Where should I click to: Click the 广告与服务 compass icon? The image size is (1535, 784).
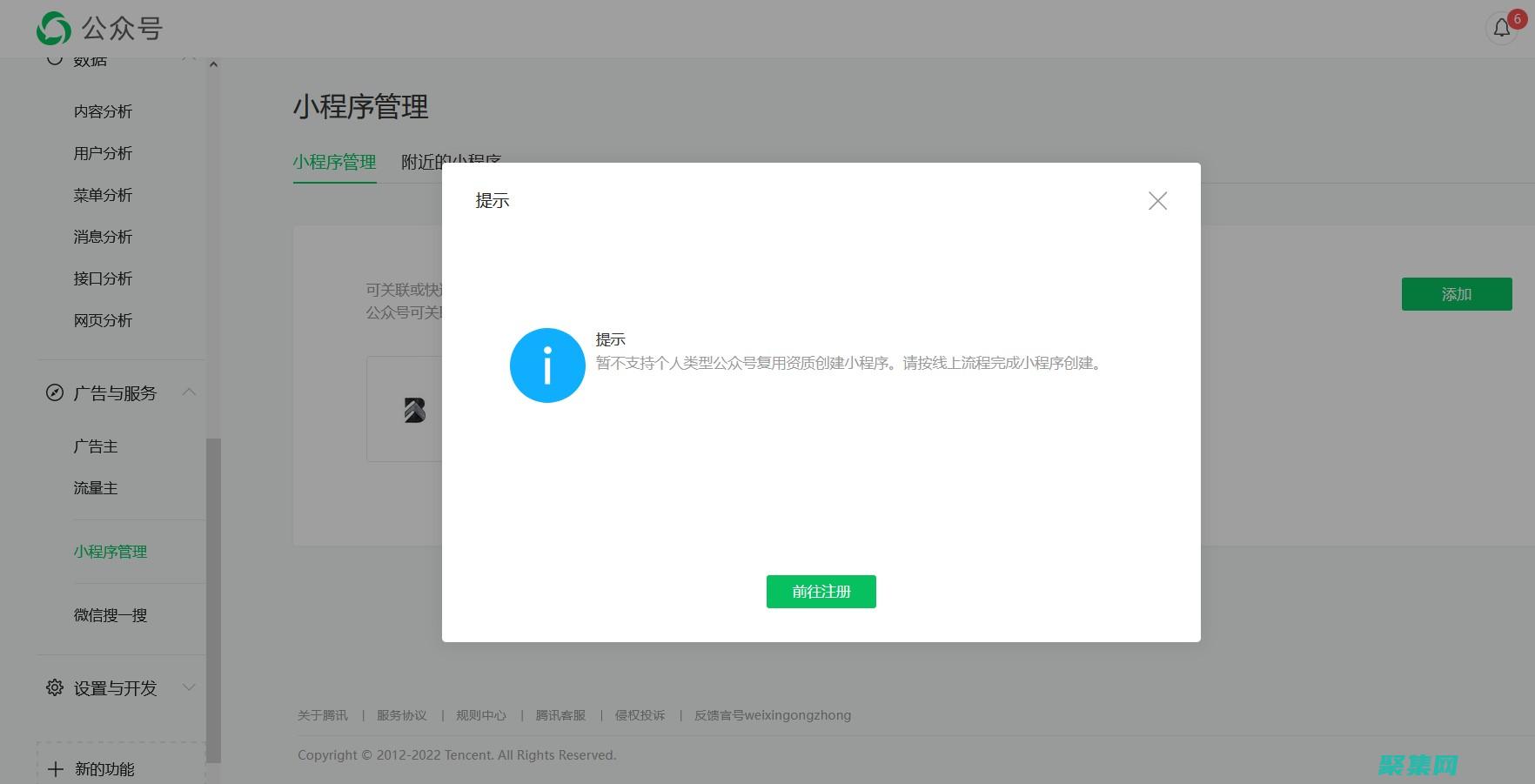point(54,392)
